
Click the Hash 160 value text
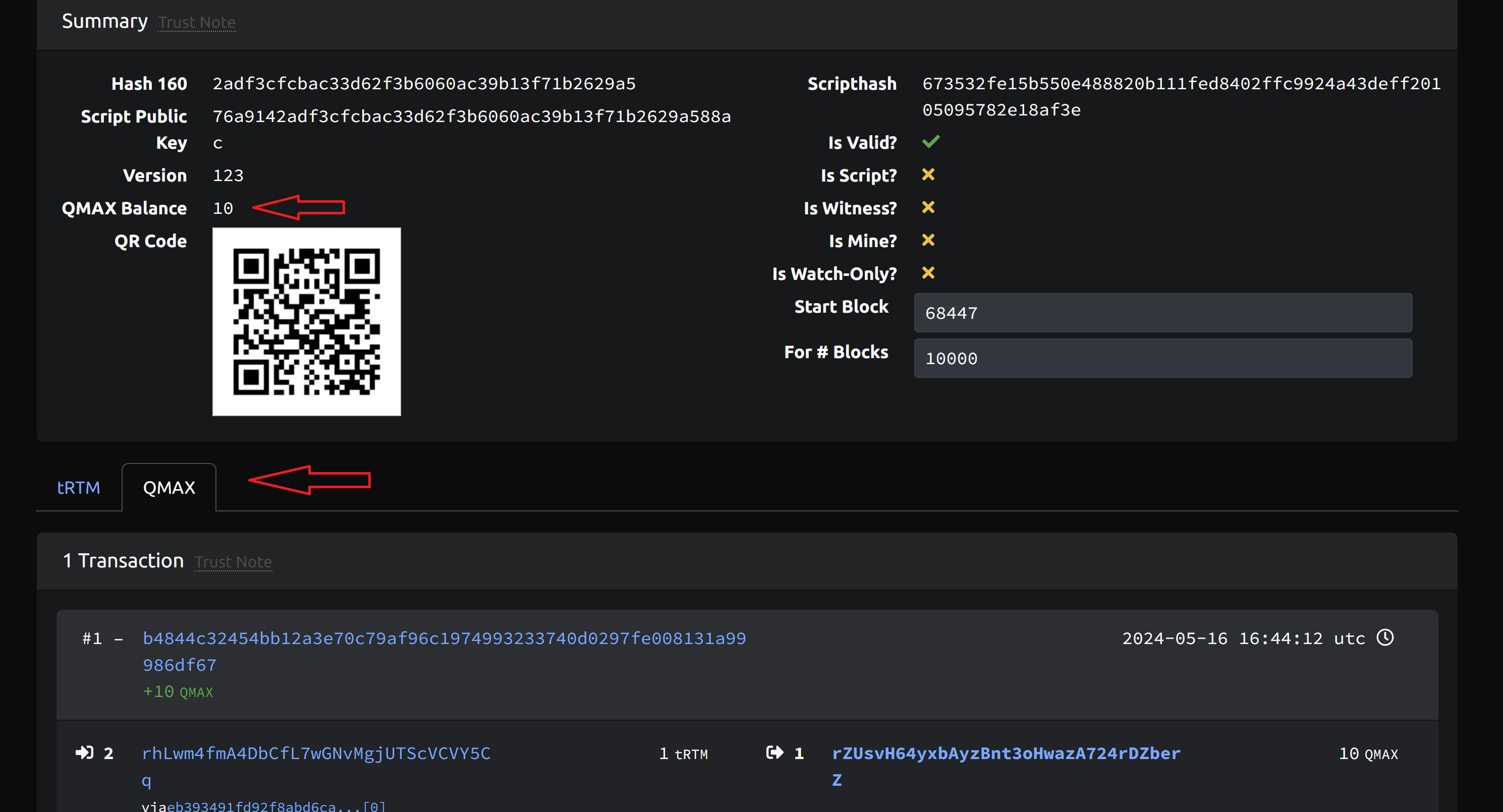click(424, 84)
